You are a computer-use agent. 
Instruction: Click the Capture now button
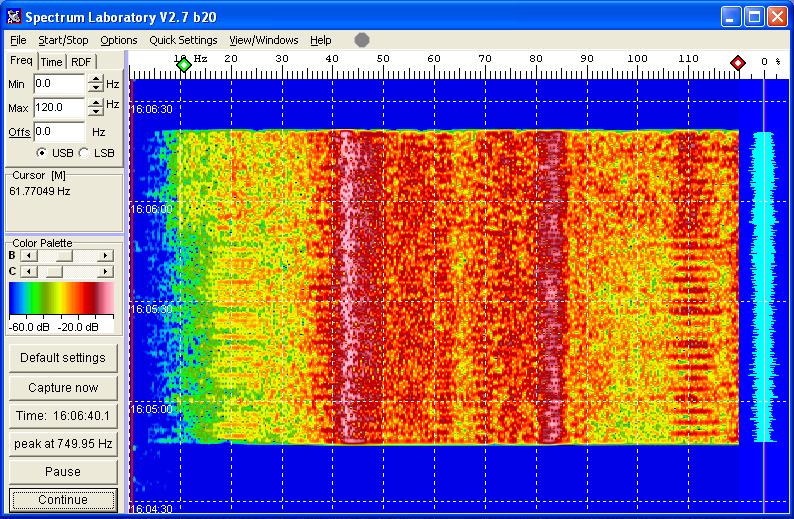(63, 388)
